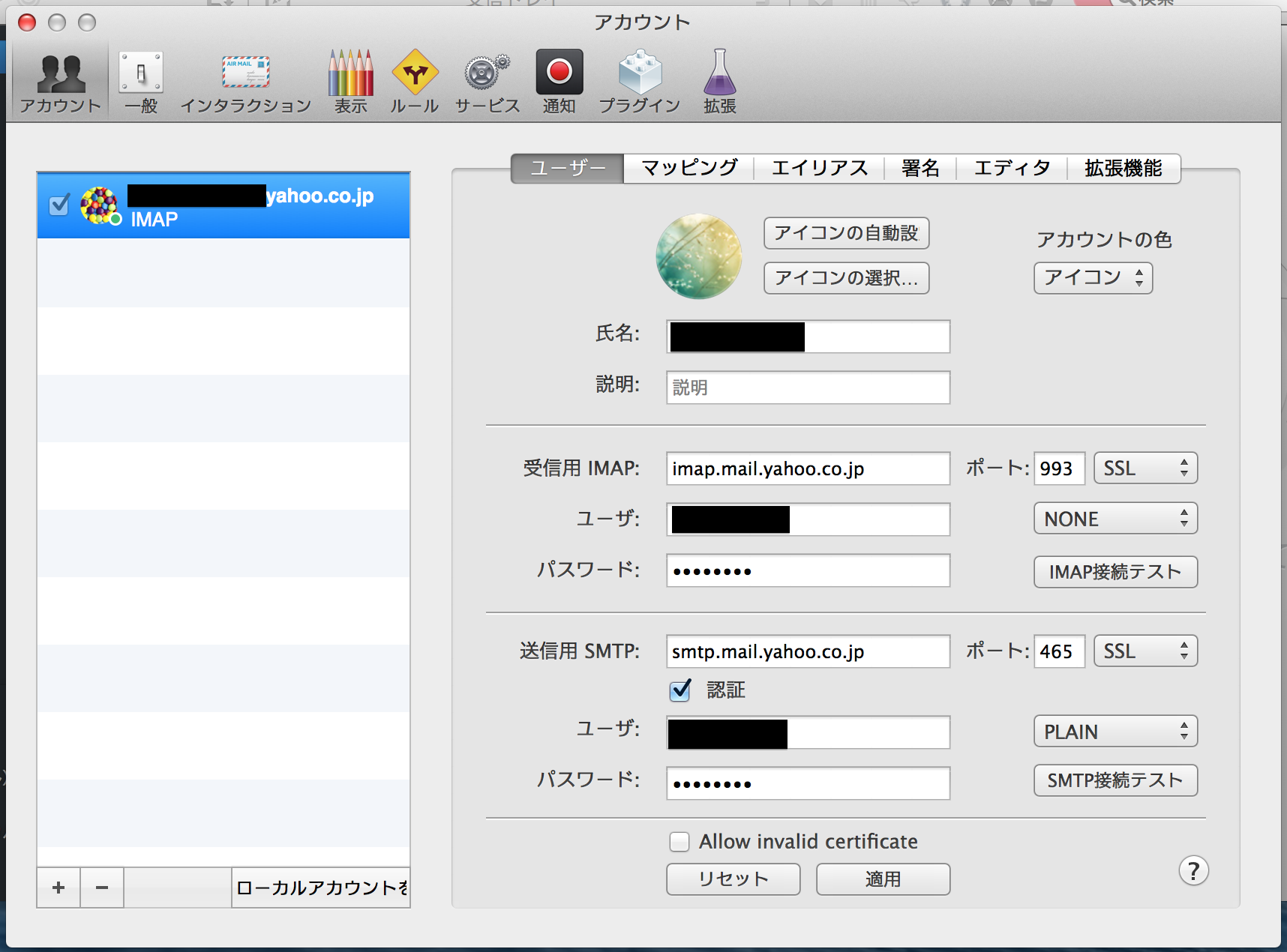Enable Allow invalid certificate checkbox
This screenshot has width=1287, height=952.
[x=679, y=842]
